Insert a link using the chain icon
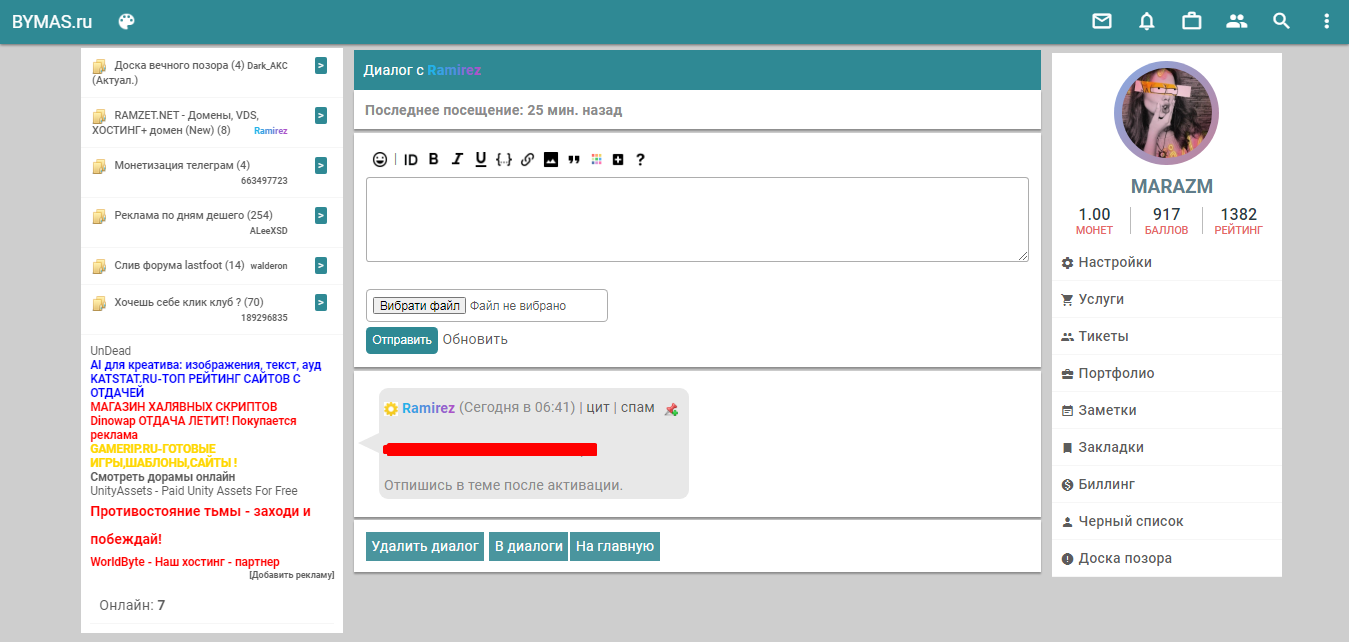1349x642 pixels. pos(527,159)
